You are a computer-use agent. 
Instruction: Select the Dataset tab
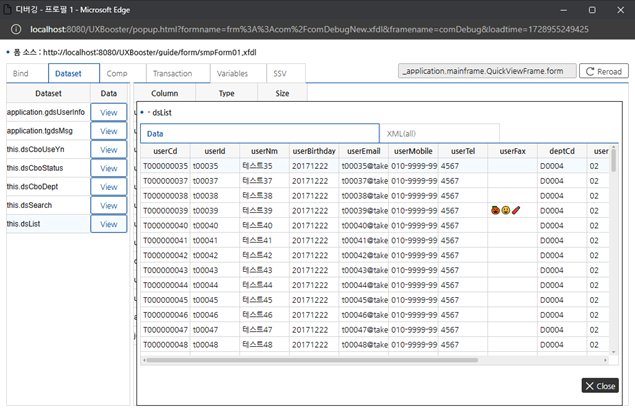pyautogui.click(x=74, y=73)
